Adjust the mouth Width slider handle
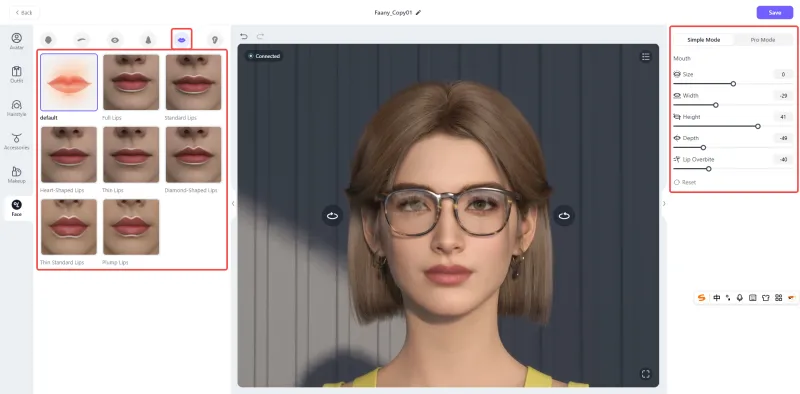The width and height of the screenshot is (800, 394). pyautogui.click(x=716, y=105)
